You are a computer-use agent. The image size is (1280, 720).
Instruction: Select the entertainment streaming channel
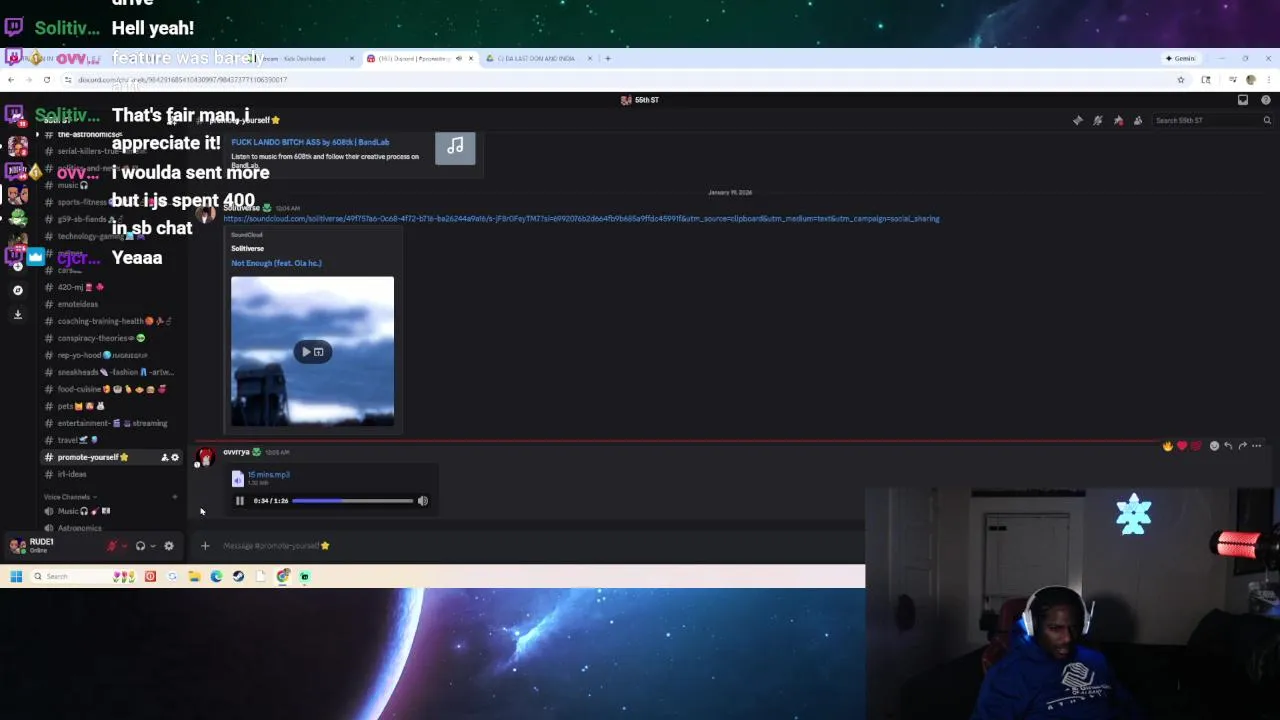(x=110, y=423)
